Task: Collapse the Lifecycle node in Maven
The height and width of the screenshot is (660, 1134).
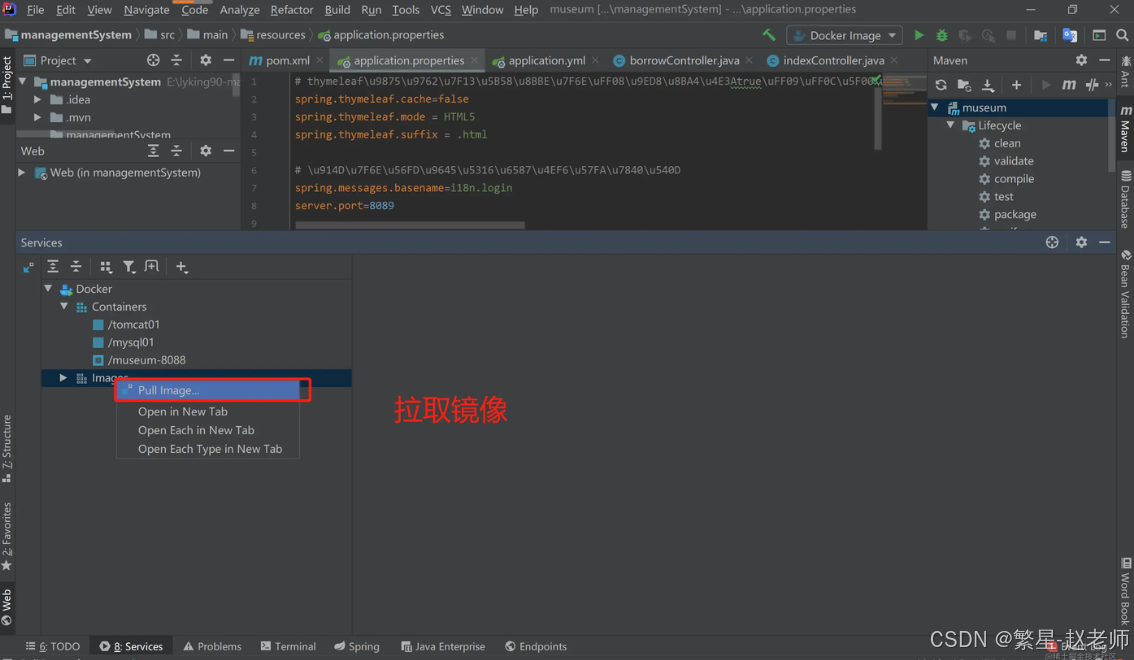Action: 951,126
